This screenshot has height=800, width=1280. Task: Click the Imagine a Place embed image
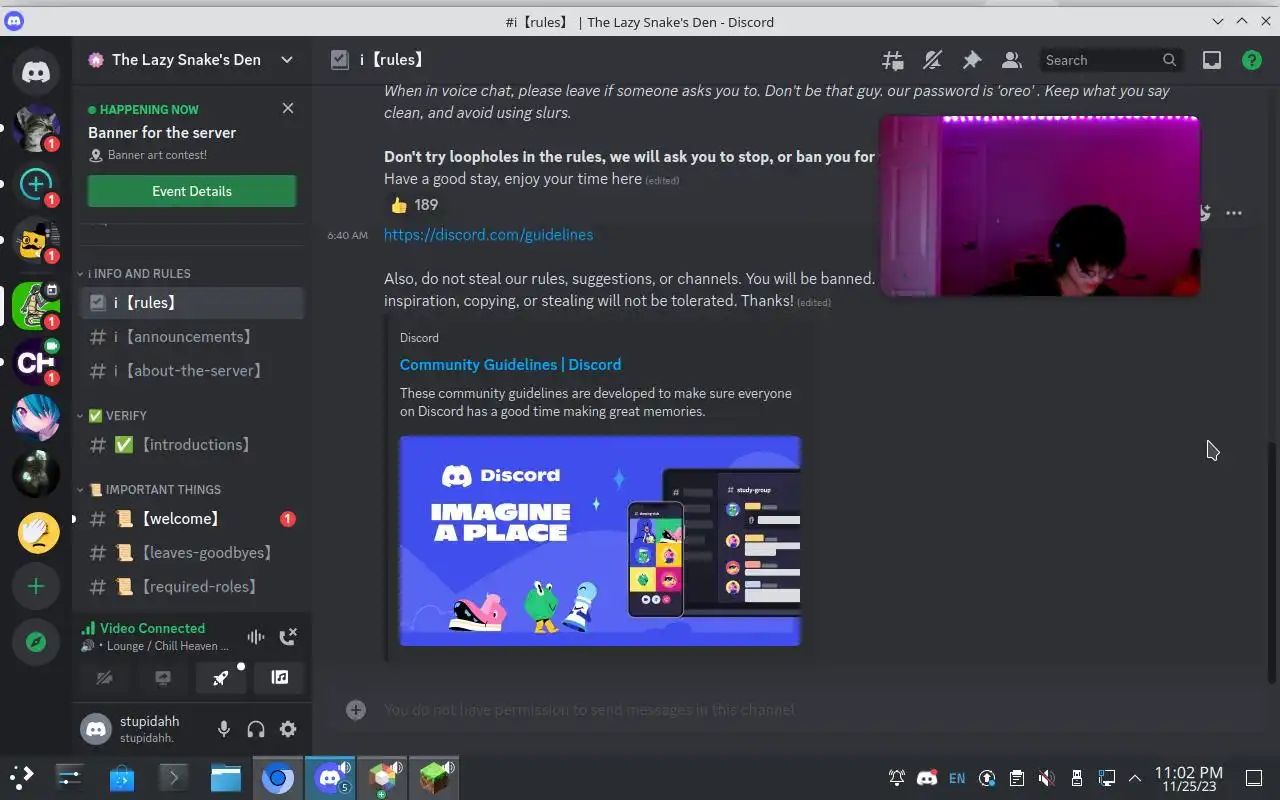pos(600,541)
